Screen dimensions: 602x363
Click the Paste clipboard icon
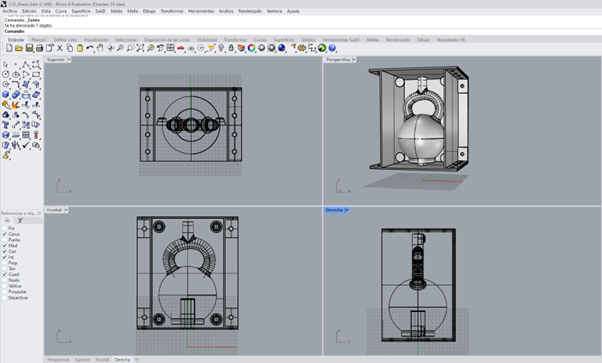pos(80,48)
